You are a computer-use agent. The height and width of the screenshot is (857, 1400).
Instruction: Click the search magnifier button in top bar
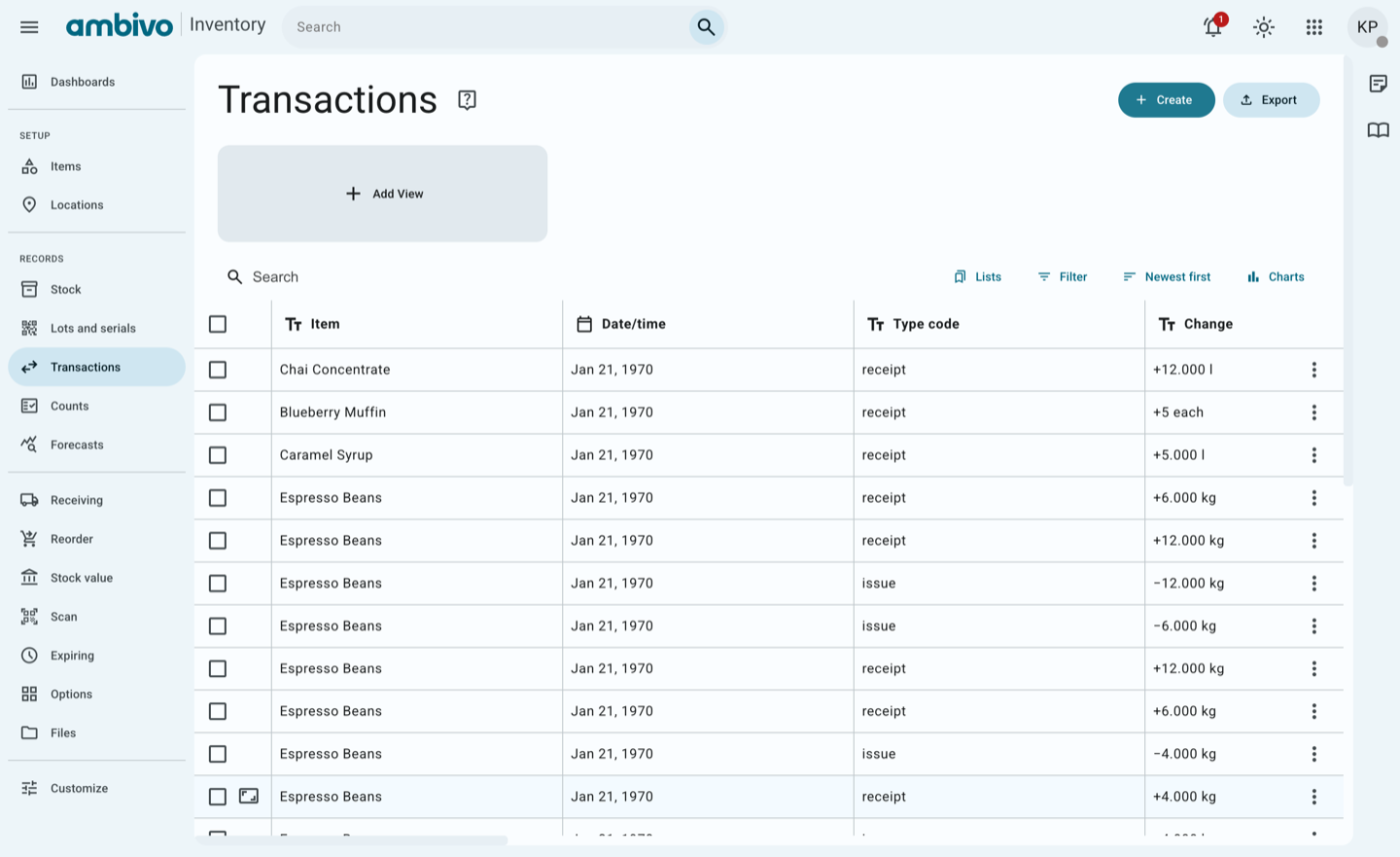click(x=706, y=27)
